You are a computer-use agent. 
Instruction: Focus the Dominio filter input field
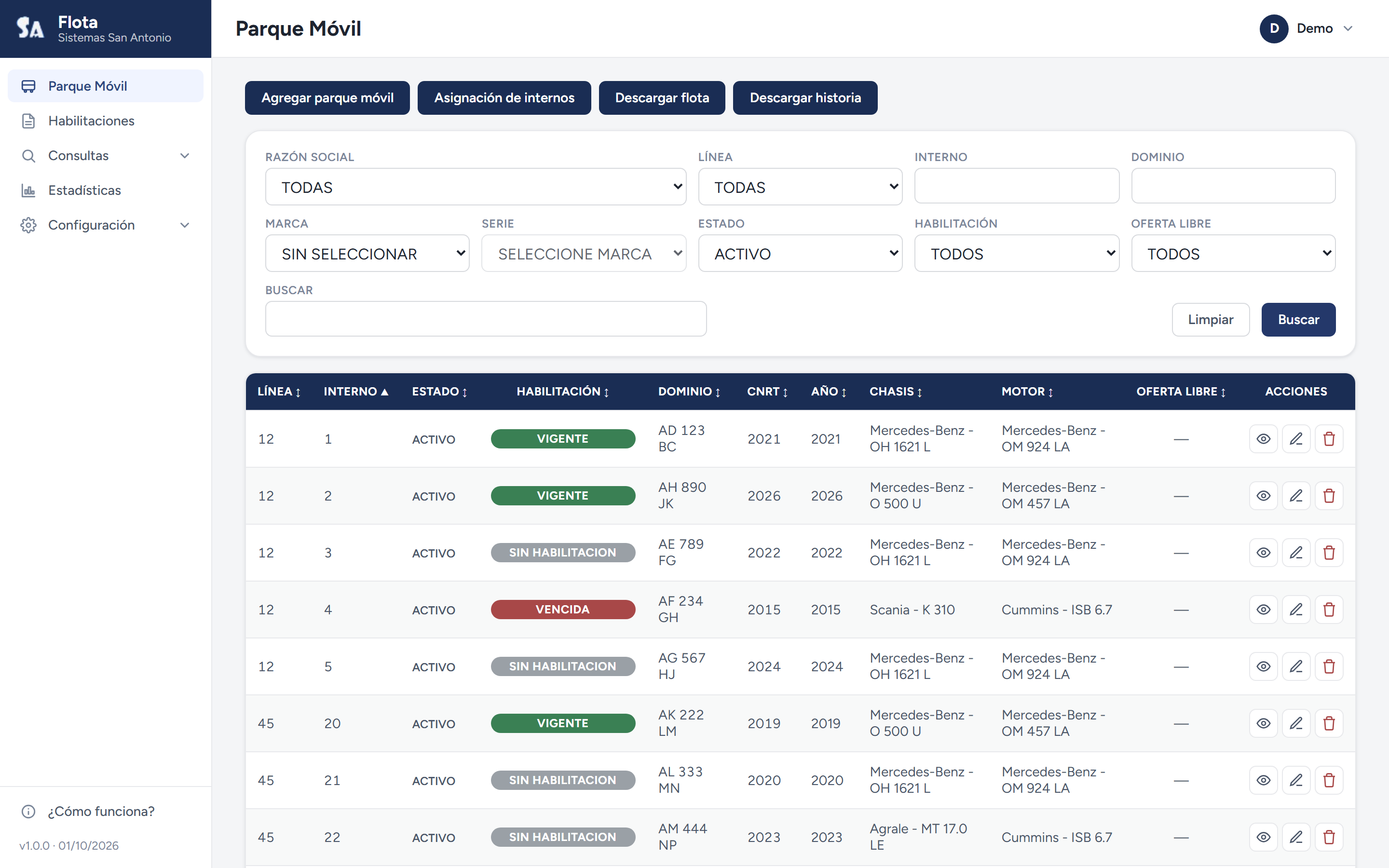coord(1232,186)
